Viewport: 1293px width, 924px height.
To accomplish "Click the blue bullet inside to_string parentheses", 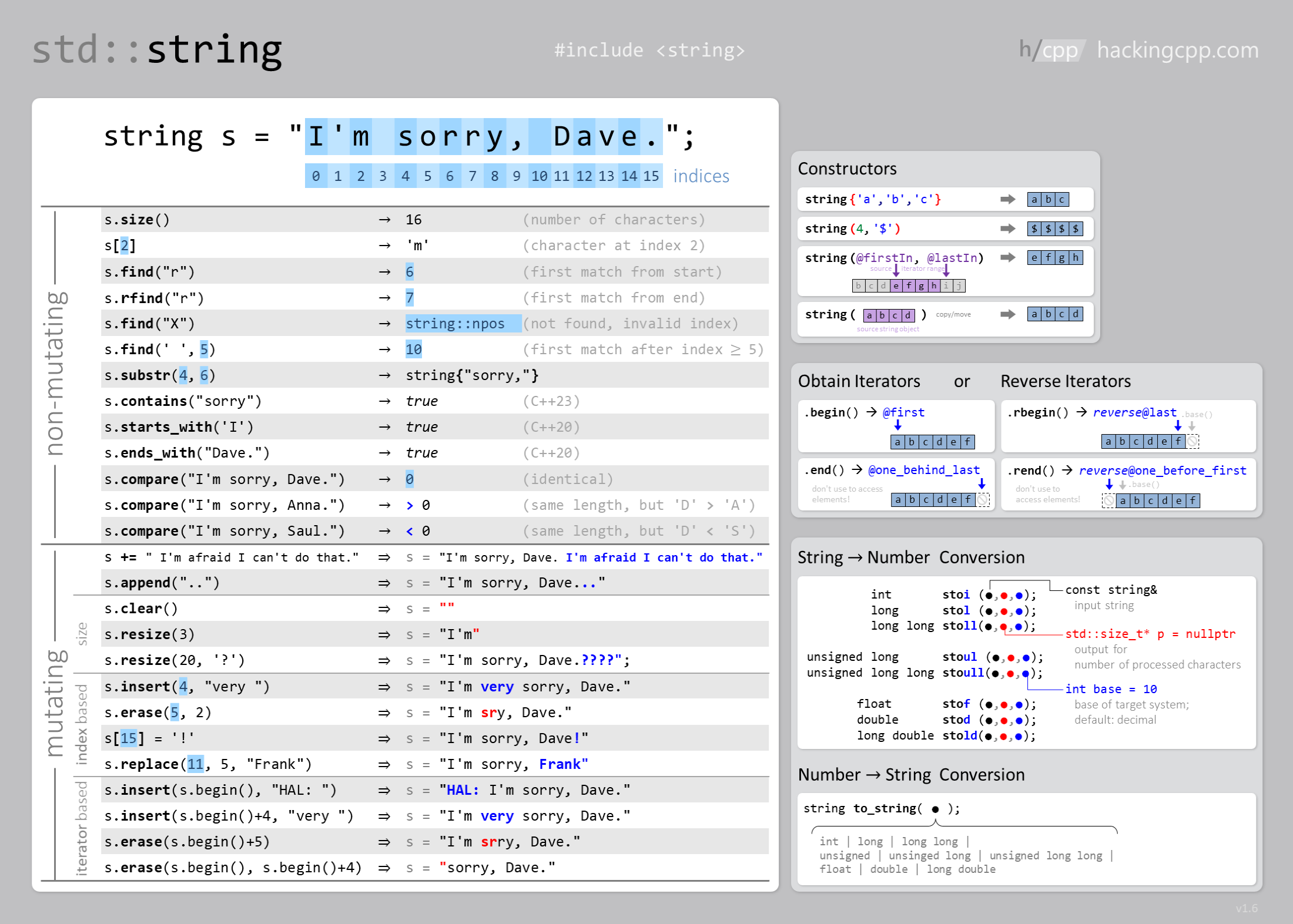I will coord(934,808).
